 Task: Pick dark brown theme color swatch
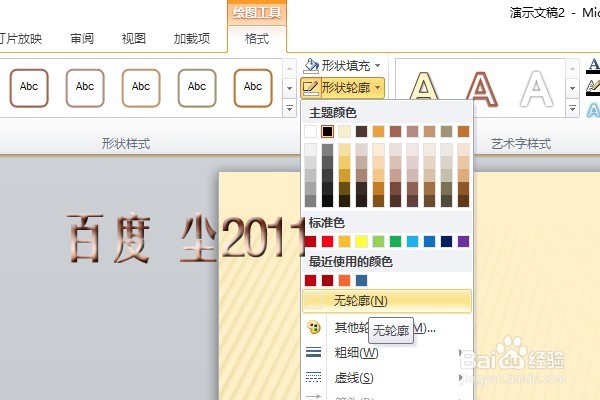tap(361, 131)
